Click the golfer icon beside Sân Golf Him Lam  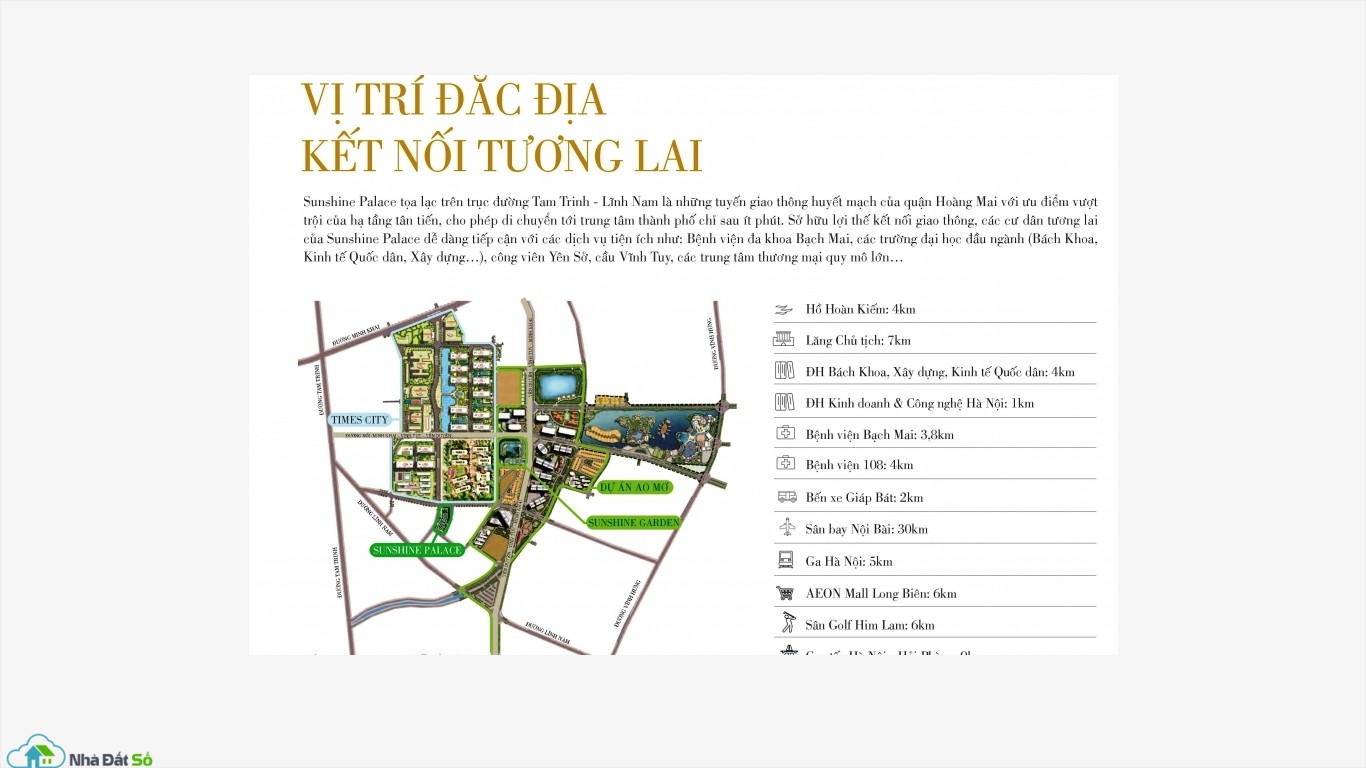pyautogui.click(x=787, y=623)
